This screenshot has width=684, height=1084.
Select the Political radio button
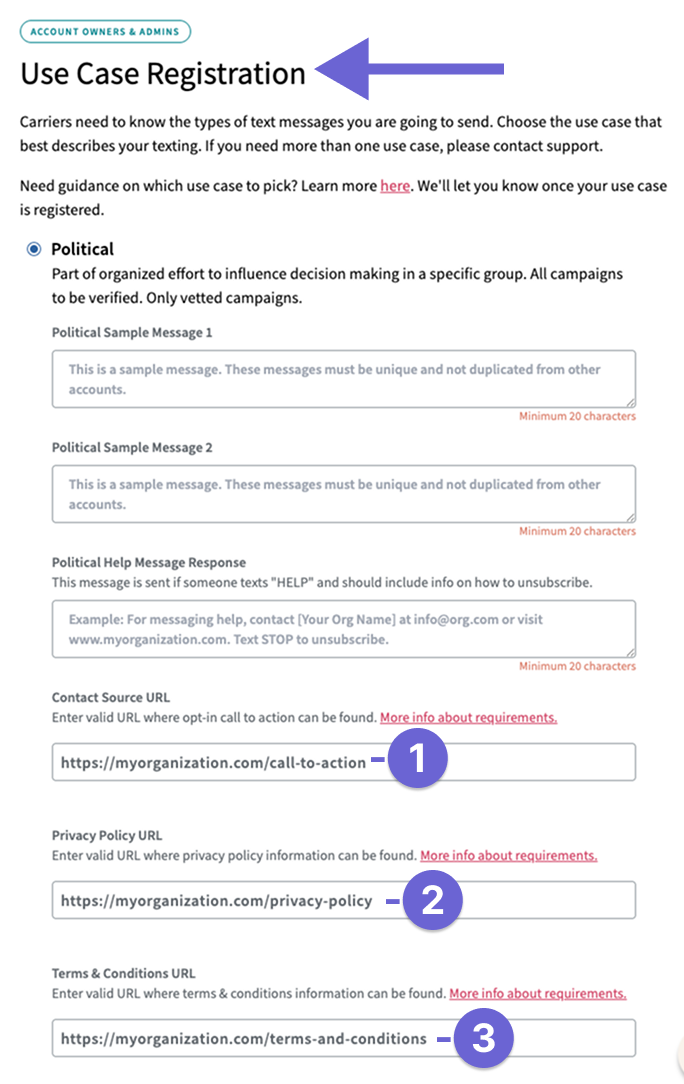(x=34, y=249)
